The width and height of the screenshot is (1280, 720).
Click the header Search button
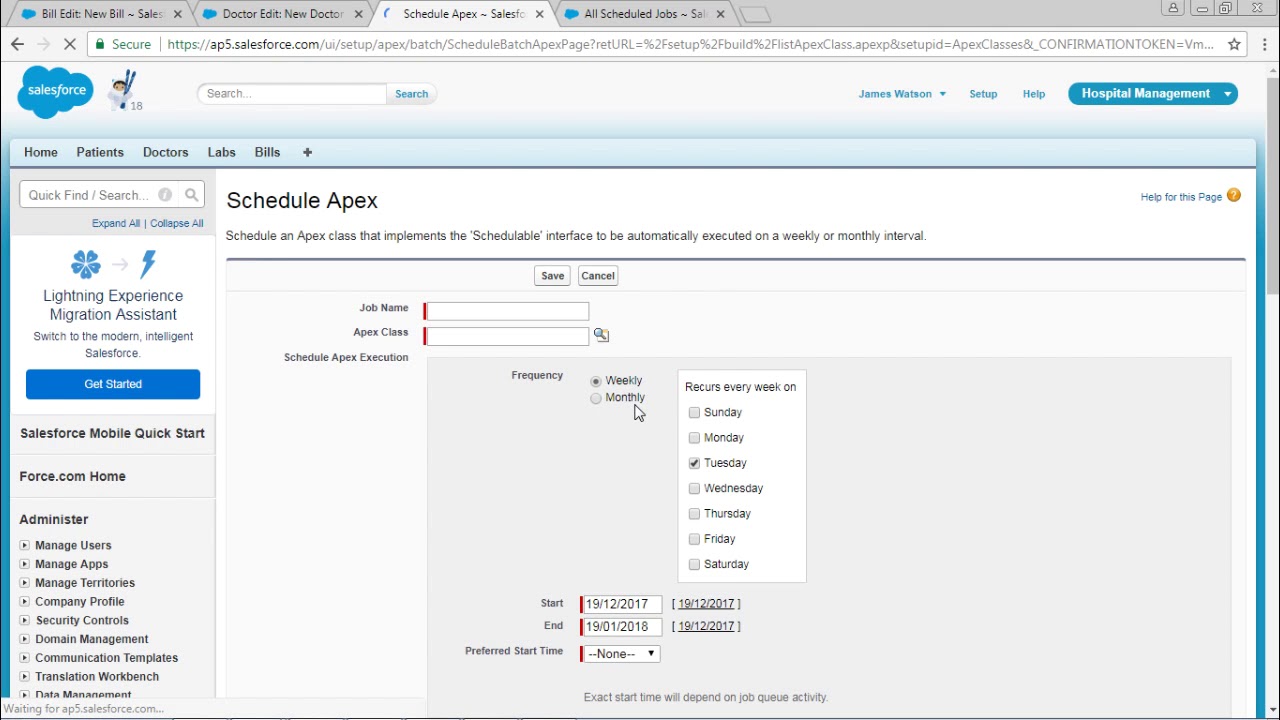[411, 94]
